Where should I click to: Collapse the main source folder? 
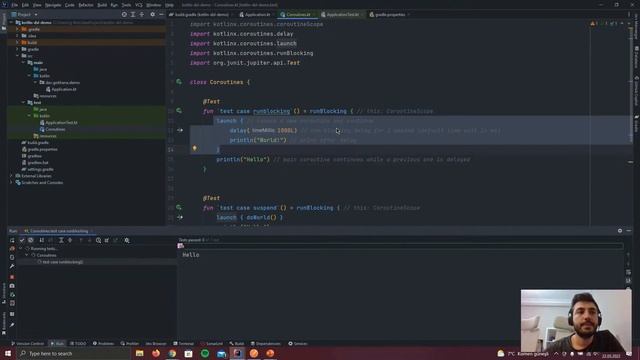(23, 62)
